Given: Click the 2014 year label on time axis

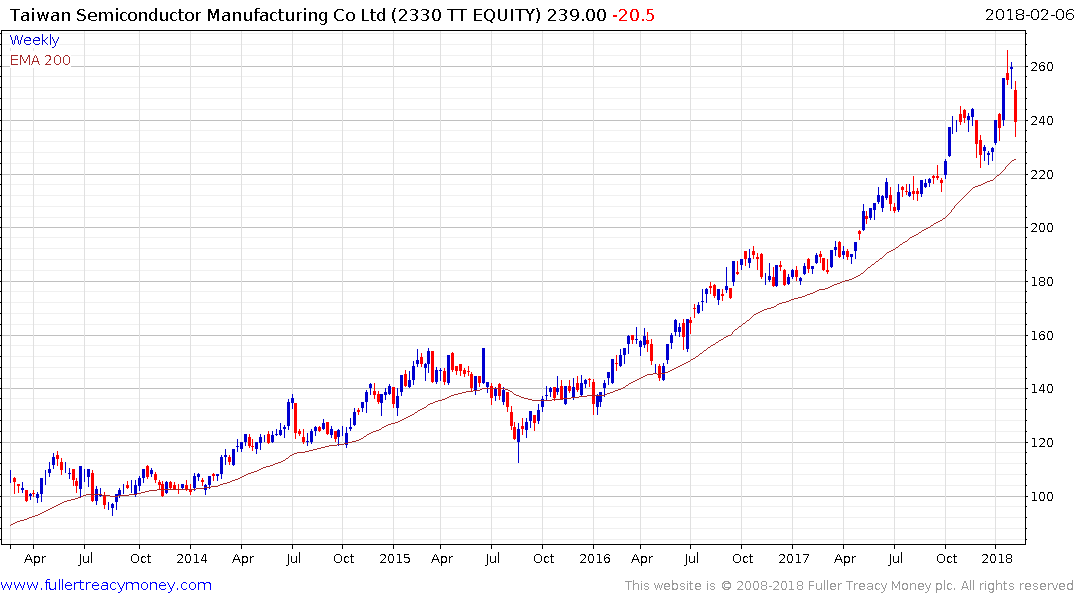Looking at the screenshot, I should pyautogui.click(x=192, y=558).
